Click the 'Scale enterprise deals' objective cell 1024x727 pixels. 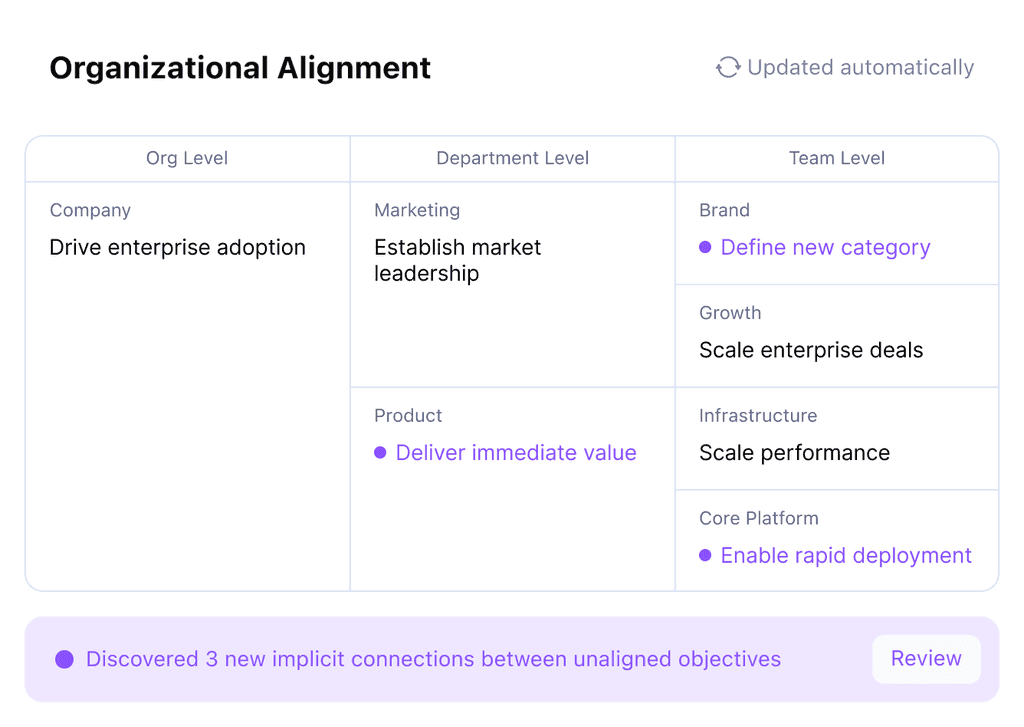[810, 350]
